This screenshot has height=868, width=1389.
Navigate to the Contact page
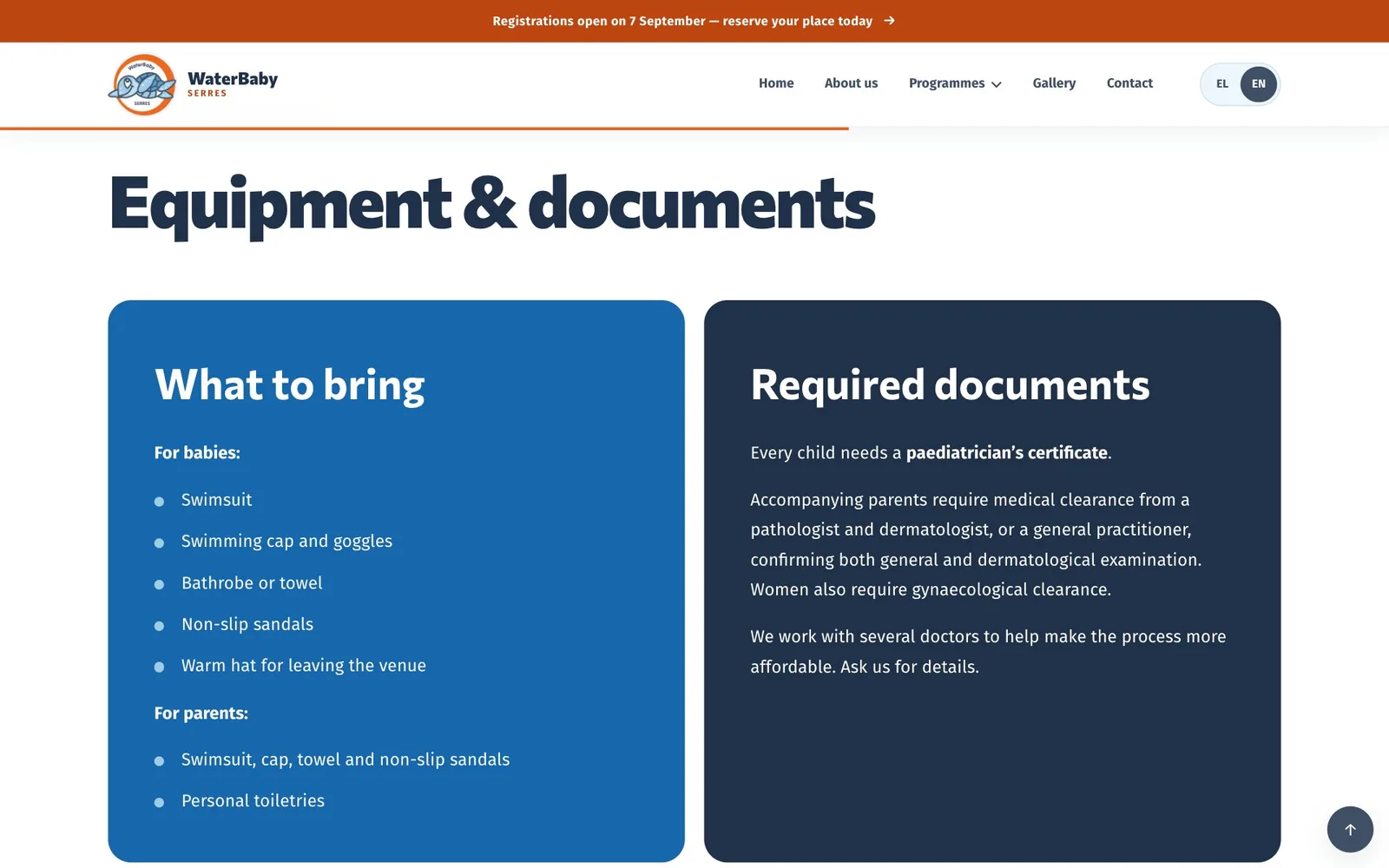click(1129, 83)
